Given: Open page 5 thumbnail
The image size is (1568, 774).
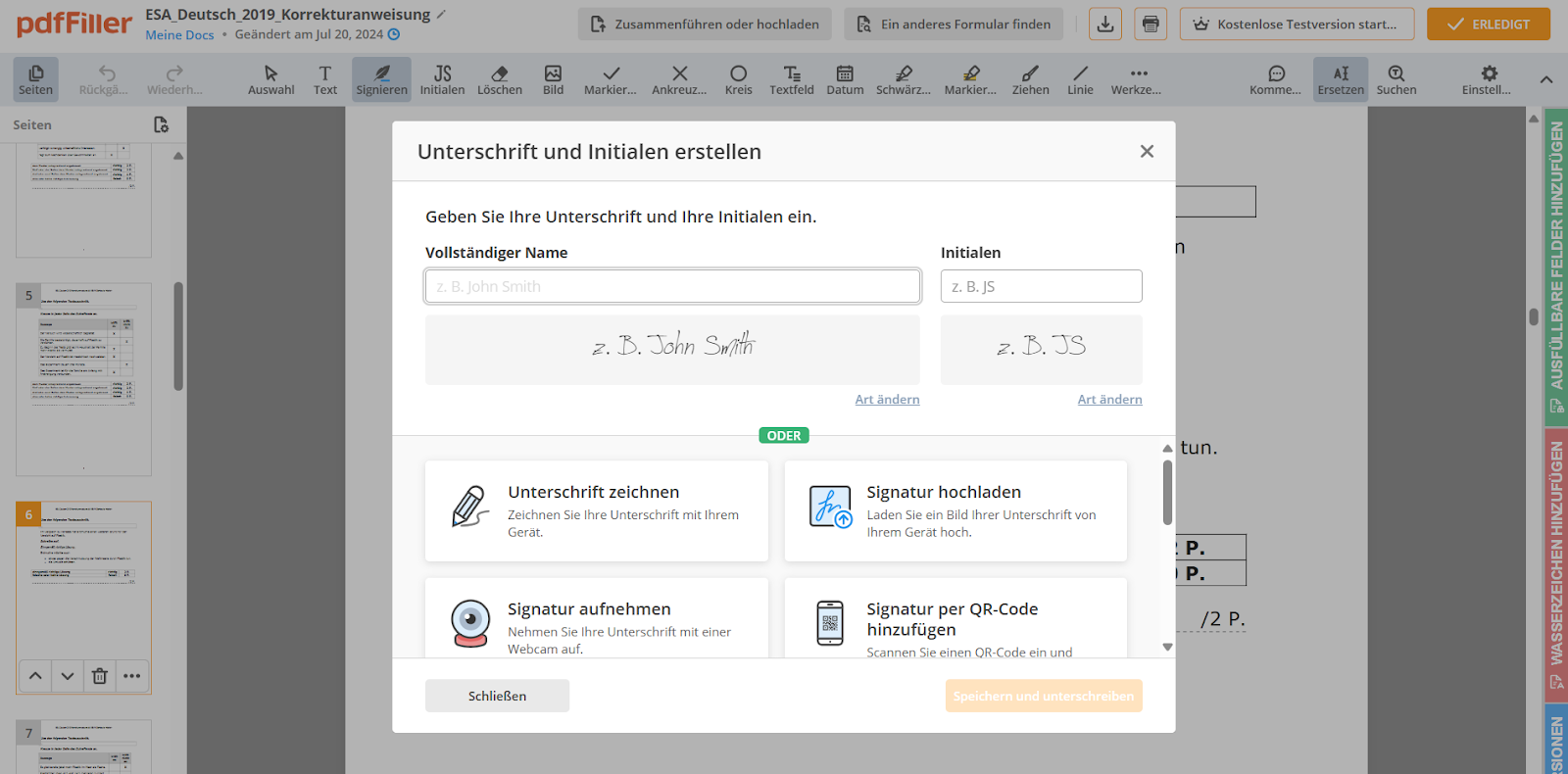Looking at the screenshot, I should (x=84, y=379).
